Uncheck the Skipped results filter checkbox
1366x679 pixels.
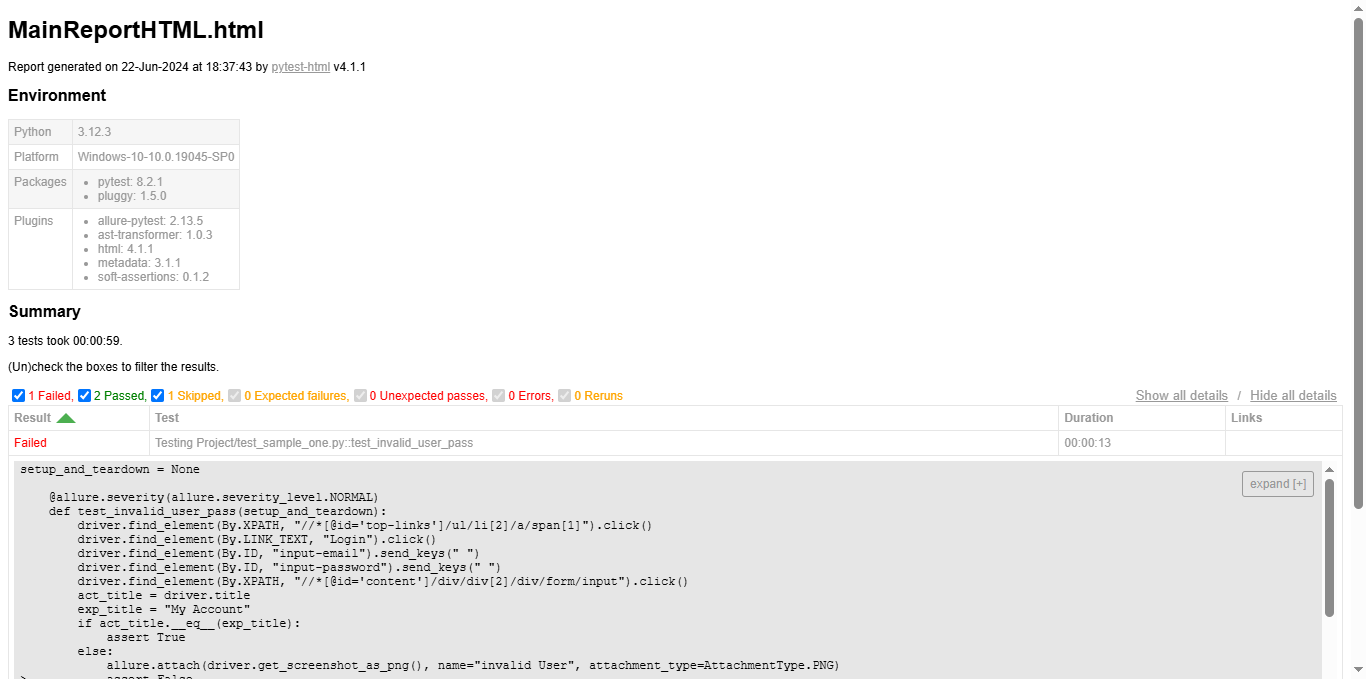pos(158,396)
